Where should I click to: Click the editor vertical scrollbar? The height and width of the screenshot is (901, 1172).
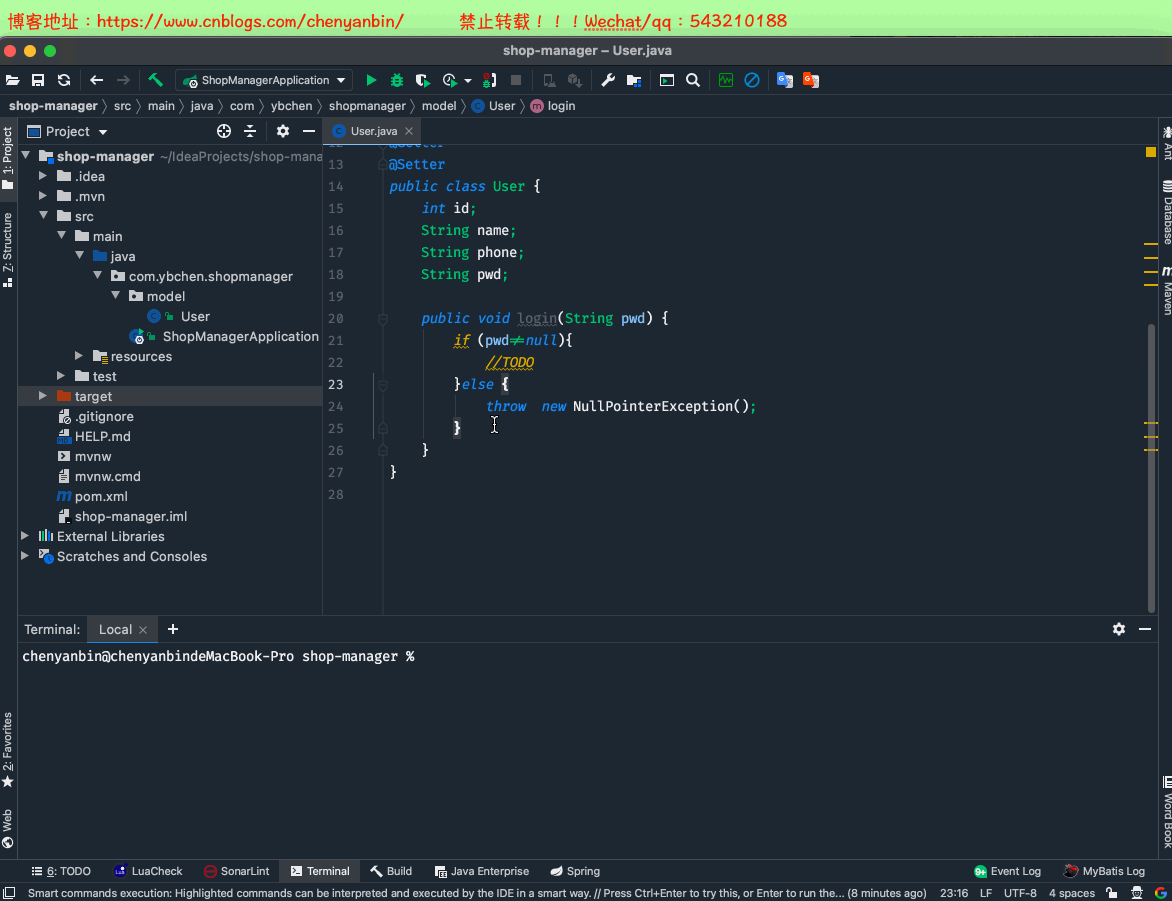point(1151,467)
